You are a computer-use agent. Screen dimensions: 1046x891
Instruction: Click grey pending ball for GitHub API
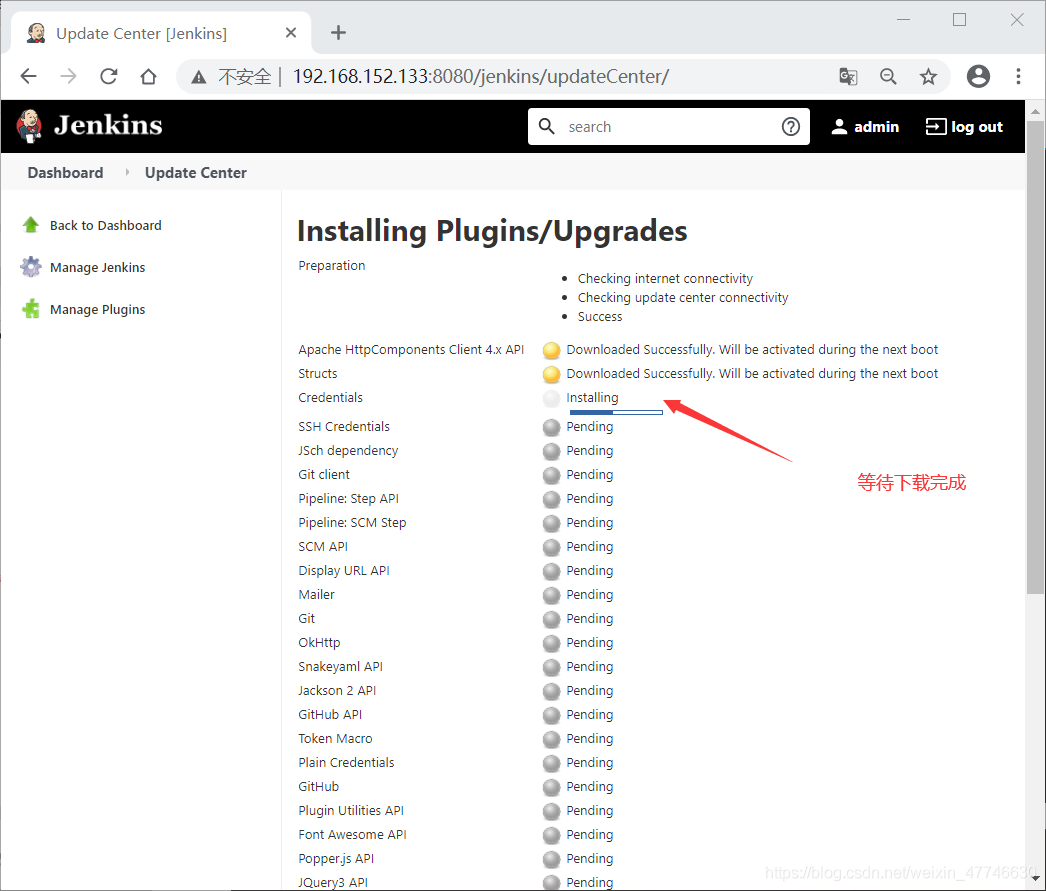pos(552,715)
